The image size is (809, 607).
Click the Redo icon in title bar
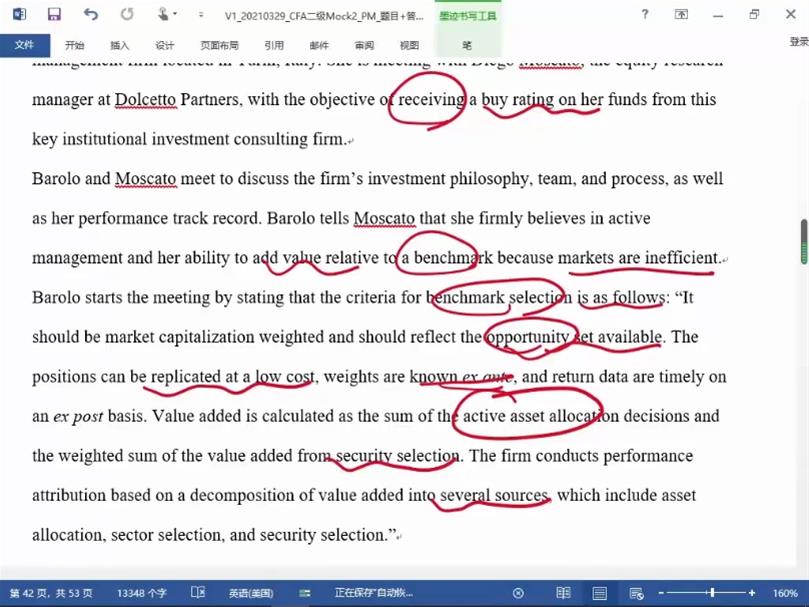pyautogui.click(x=127, y=15)
